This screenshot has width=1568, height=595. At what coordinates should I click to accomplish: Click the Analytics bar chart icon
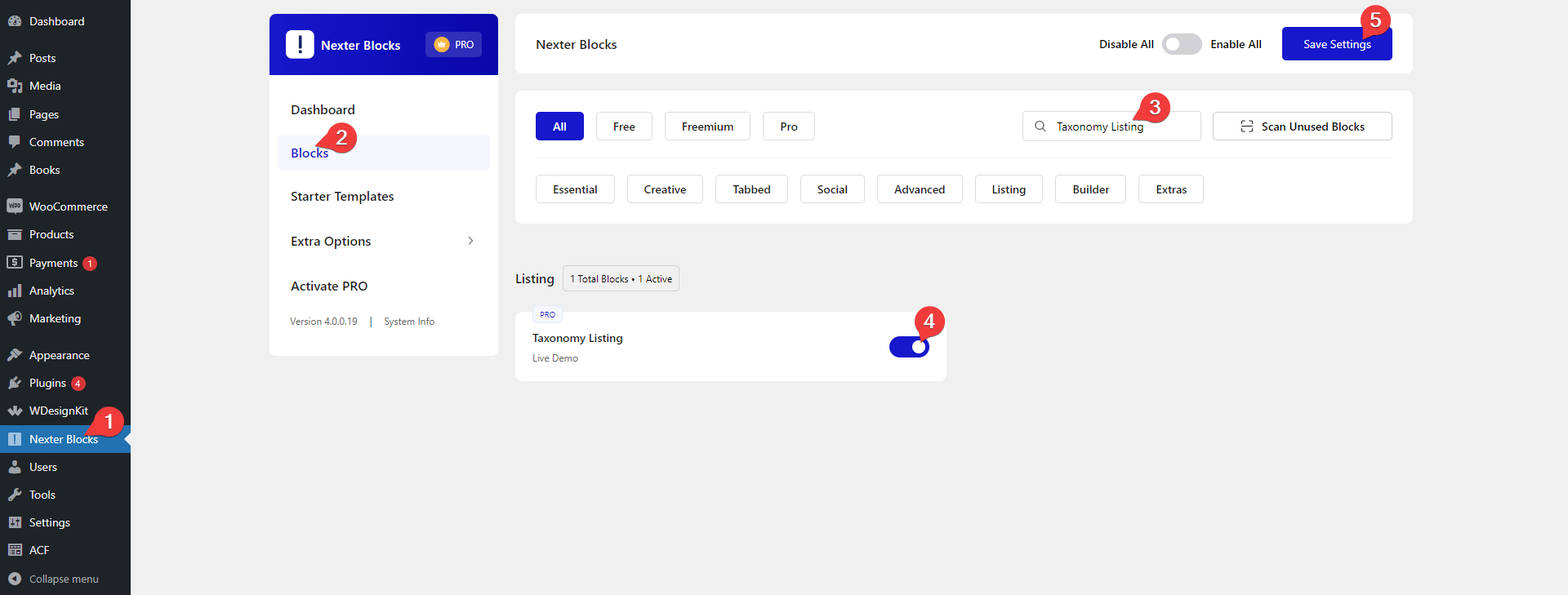(15, 291)
